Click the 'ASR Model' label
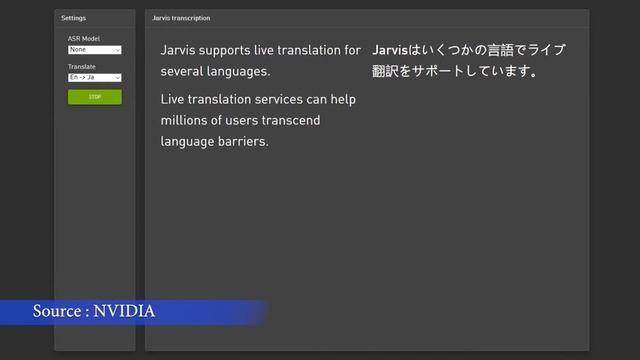The width and height of the screenshot is (640, 360). click(84, 39)
